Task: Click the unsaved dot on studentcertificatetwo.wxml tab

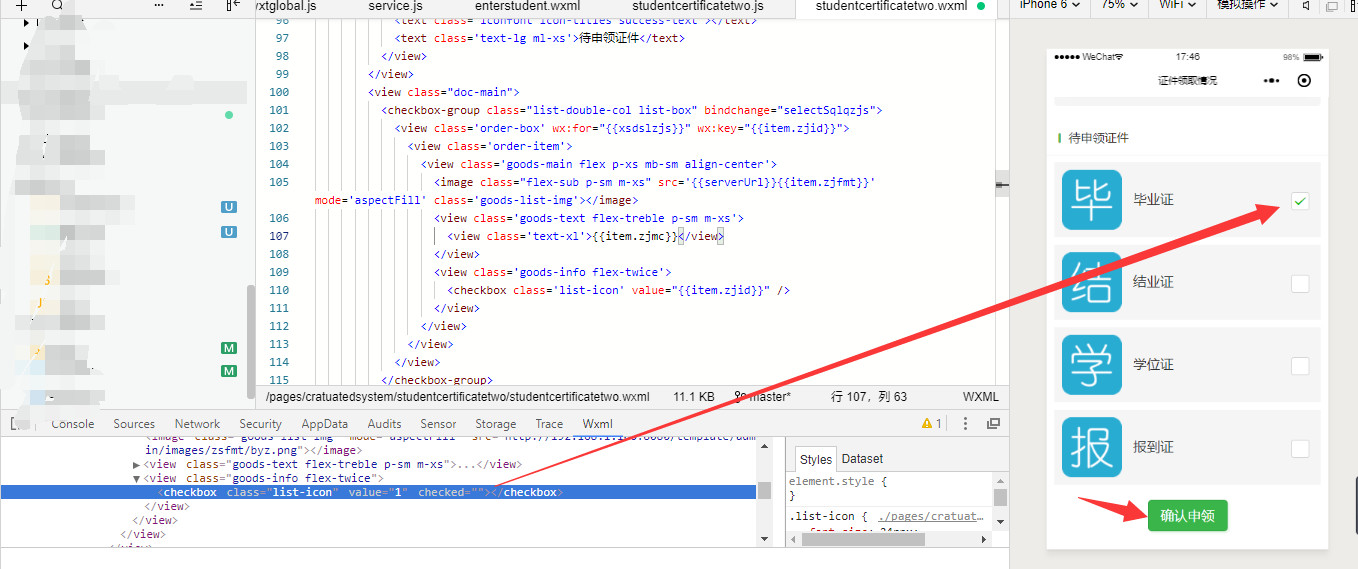Action: [981, 6]
